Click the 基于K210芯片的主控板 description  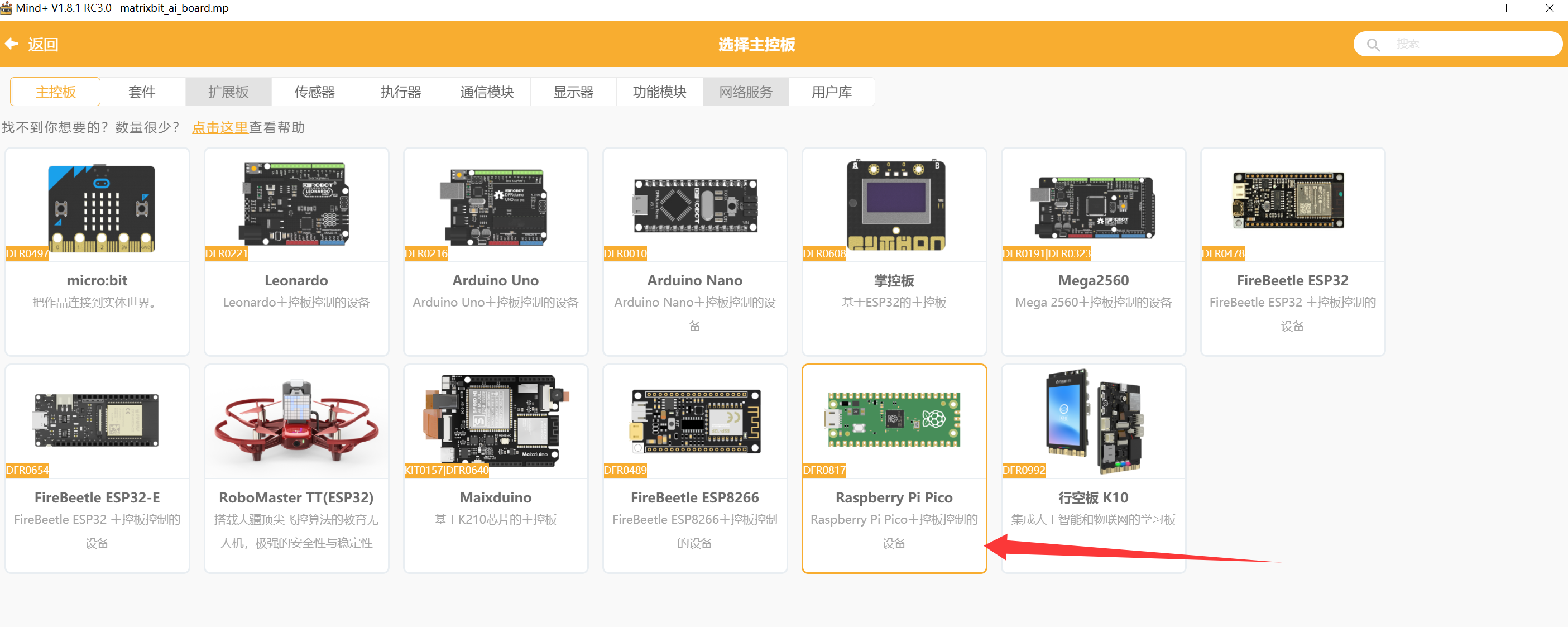pos(496,520)
